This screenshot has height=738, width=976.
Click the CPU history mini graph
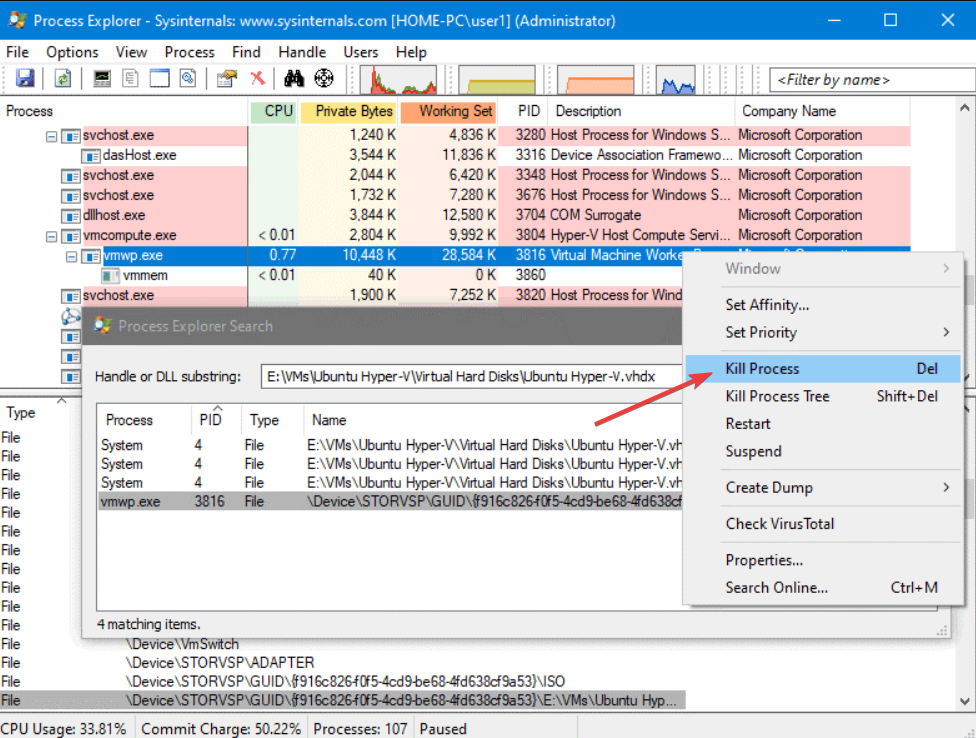pos(398,79)
